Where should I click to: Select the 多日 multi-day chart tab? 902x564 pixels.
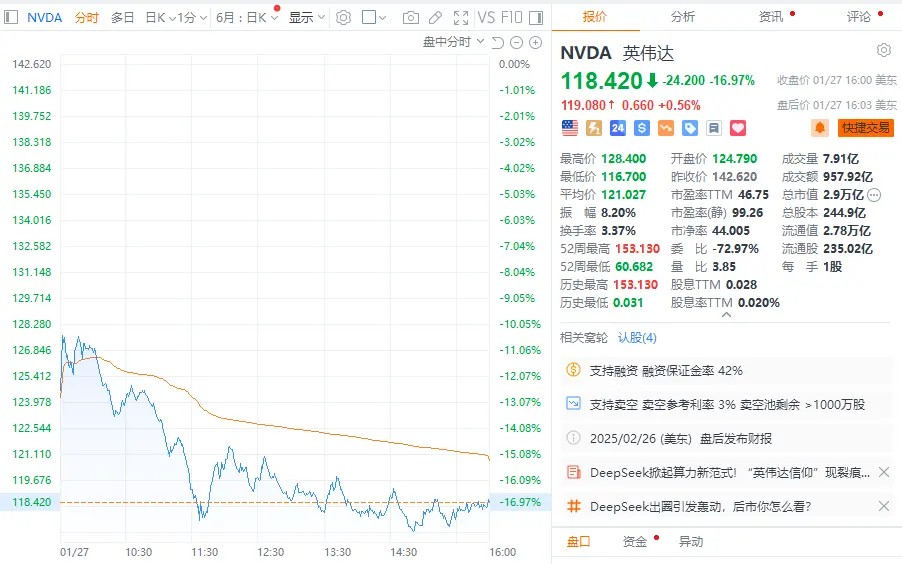[x=123, y=18]
